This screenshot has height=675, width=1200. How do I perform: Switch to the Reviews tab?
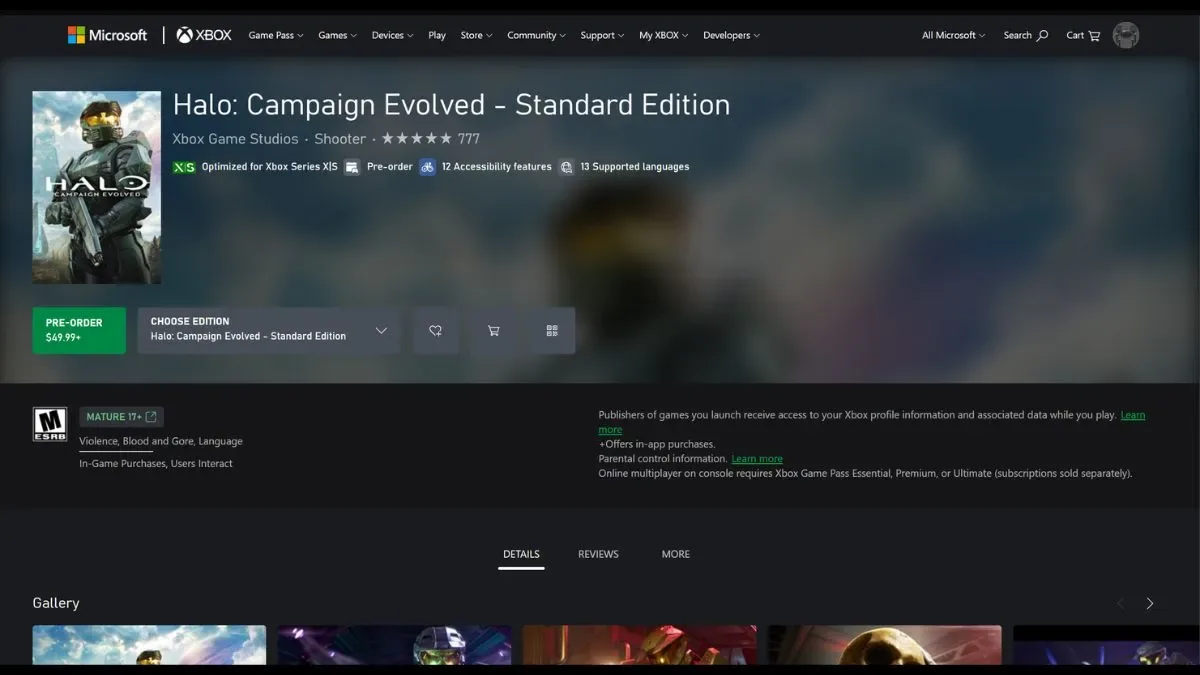[598, 554]
